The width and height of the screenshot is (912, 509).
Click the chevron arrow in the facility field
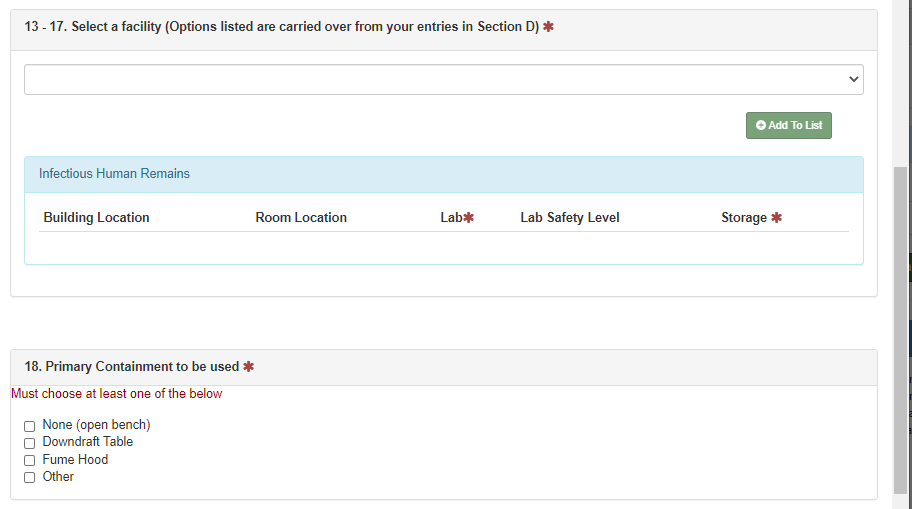(853, 79)
